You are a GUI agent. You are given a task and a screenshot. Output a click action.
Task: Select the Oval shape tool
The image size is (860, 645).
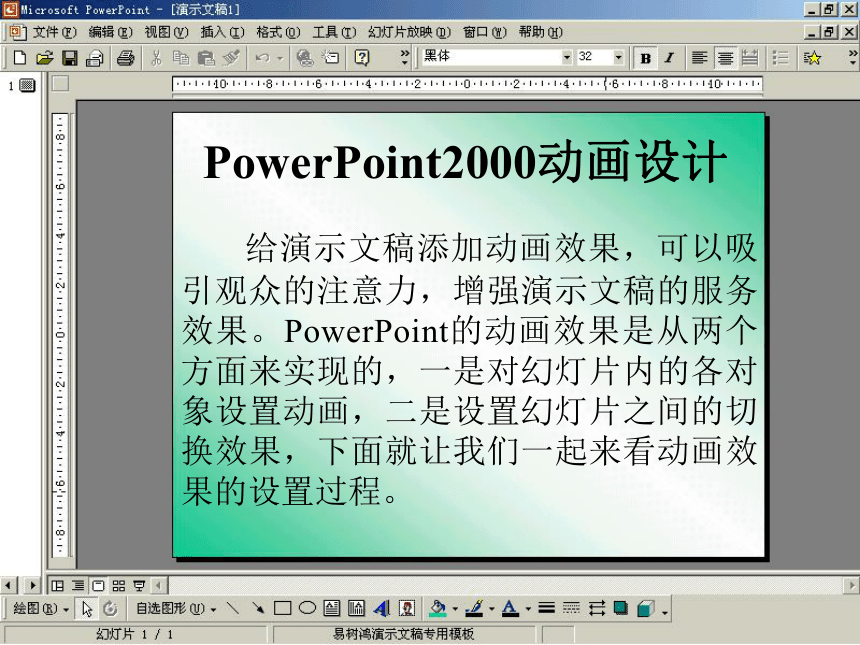[307, 608]
